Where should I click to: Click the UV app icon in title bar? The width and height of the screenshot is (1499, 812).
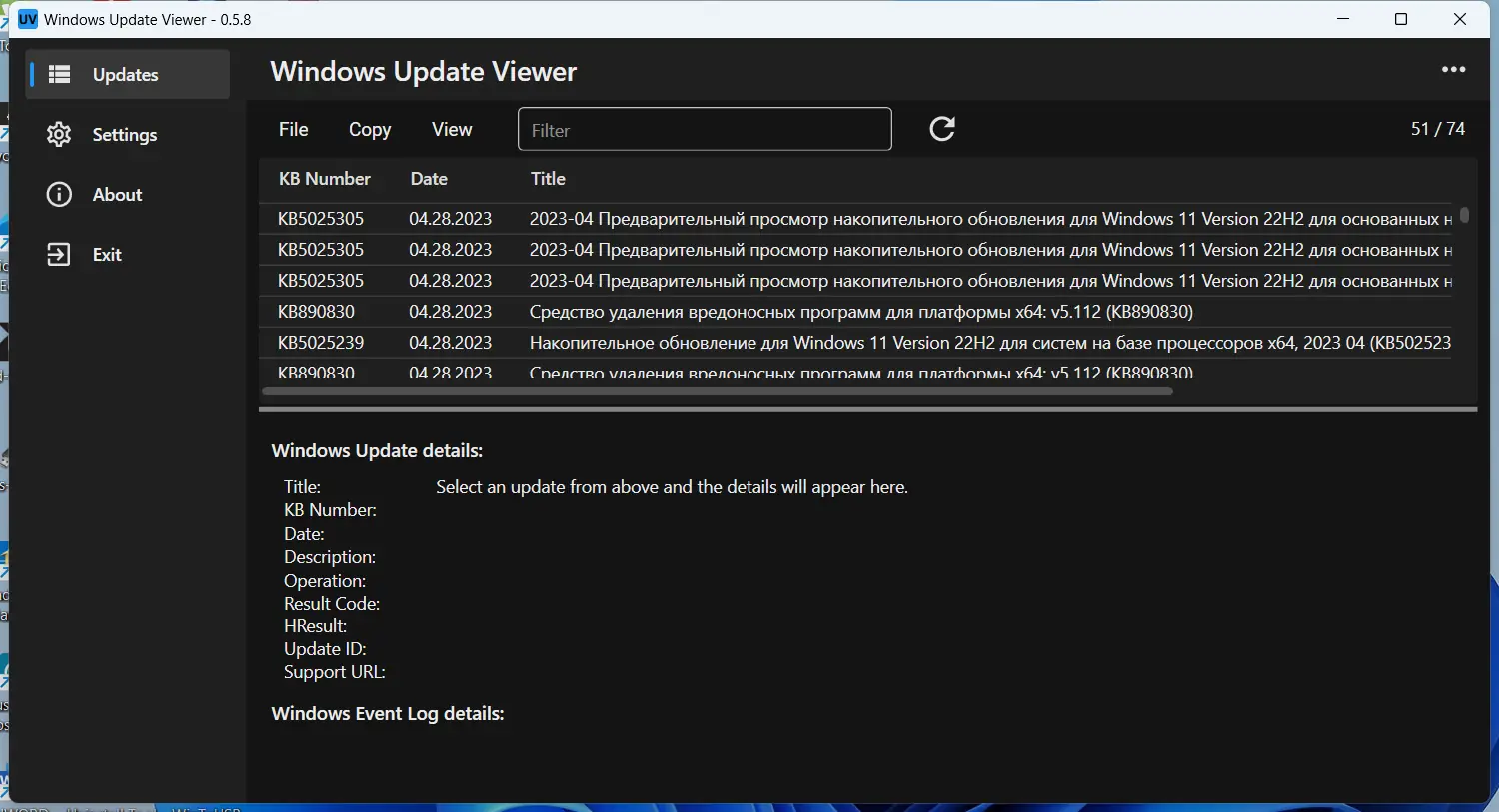click(x=28, y=19)
